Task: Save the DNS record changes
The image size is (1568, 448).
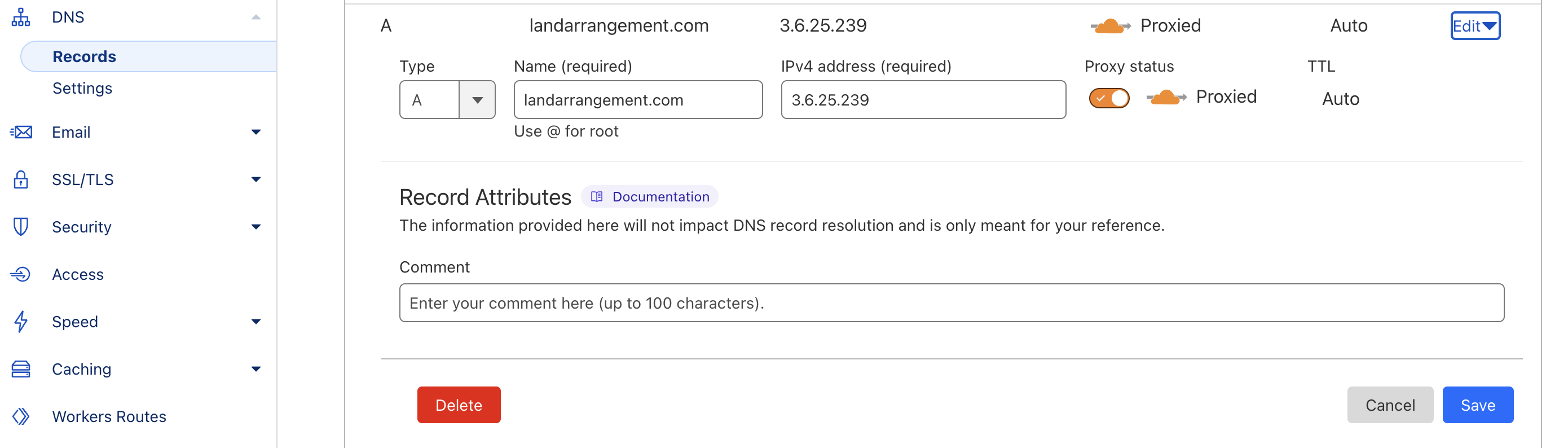Action: coord(1477,405)
